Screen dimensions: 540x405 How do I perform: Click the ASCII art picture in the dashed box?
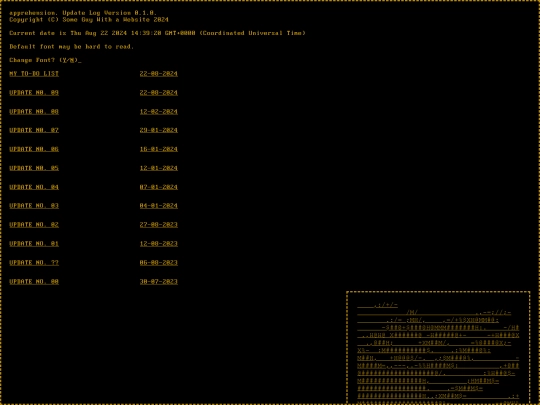tap(438, 353)
